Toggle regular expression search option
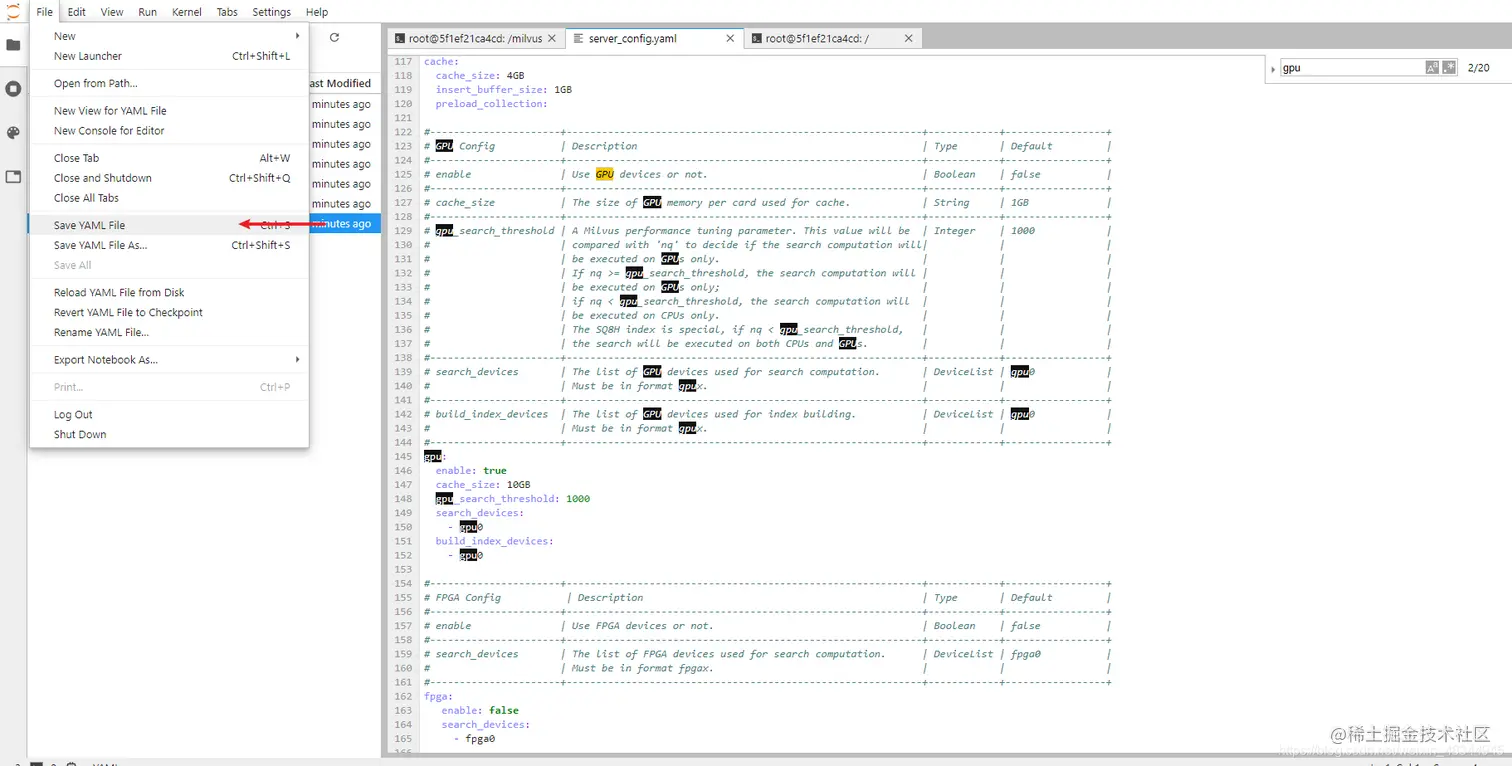 [1448, 68]
